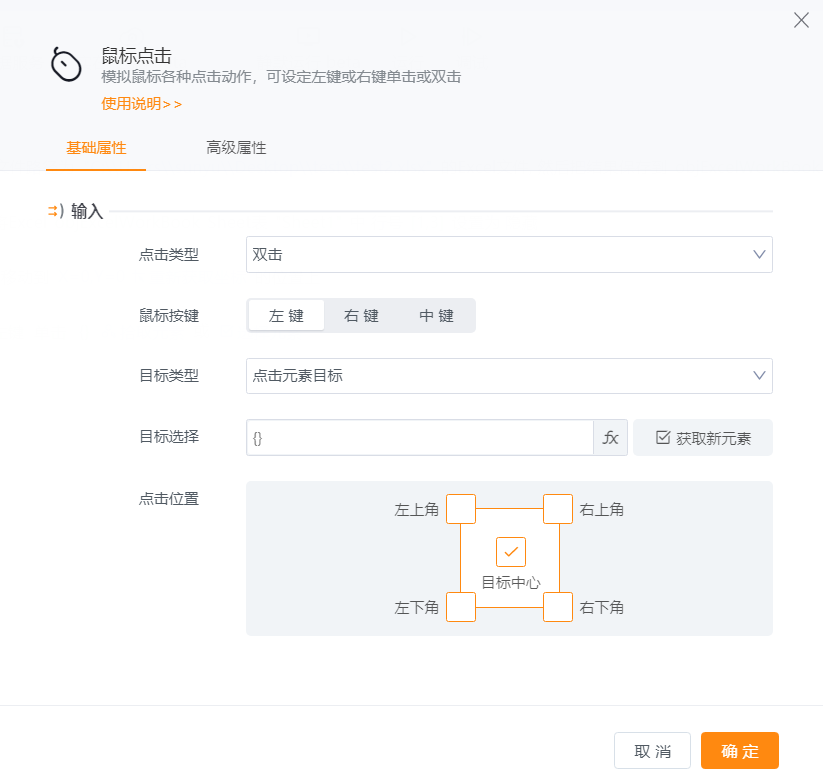823x780 pixels.
Task: Toggle the target center checkbox
Action: pyautogui.click(x=510, y=551)
